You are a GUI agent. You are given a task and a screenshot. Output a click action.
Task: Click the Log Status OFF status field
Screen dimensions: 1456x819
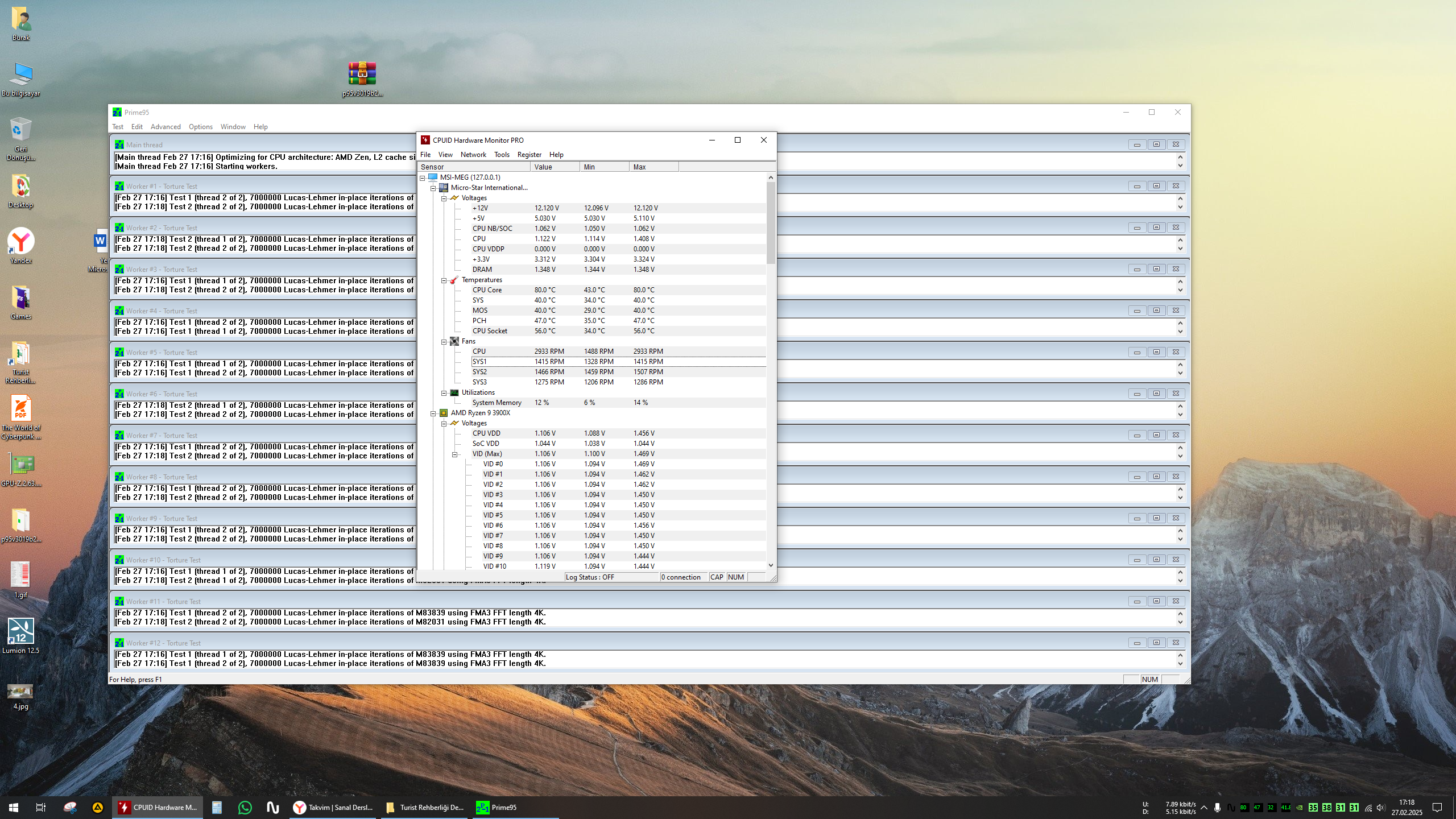[611, 577]
